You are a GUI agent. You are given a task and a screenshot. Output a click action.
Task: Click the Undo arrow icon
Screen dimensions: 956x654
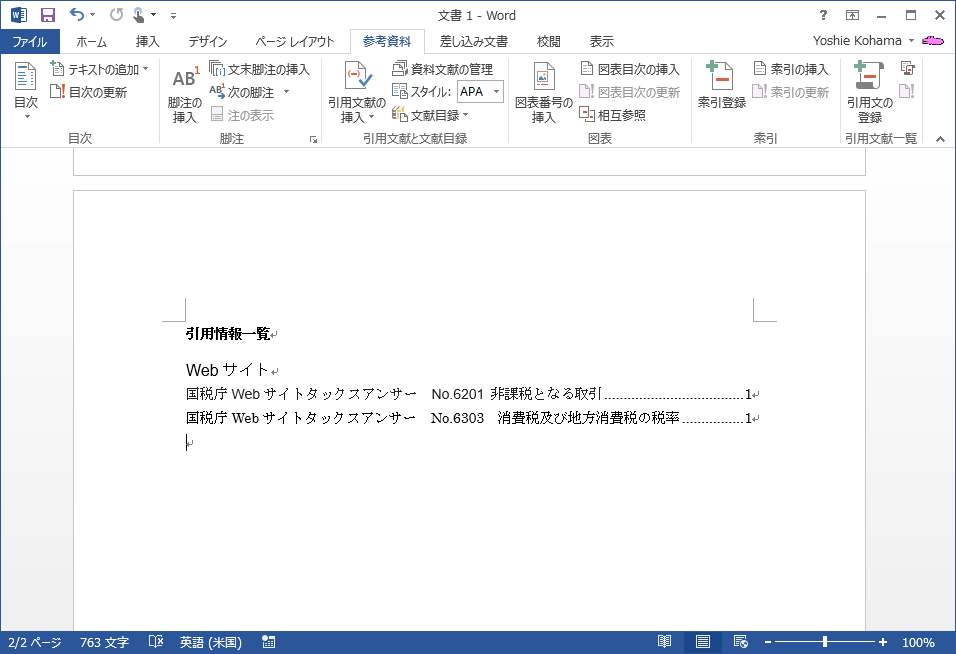point(77,15)
